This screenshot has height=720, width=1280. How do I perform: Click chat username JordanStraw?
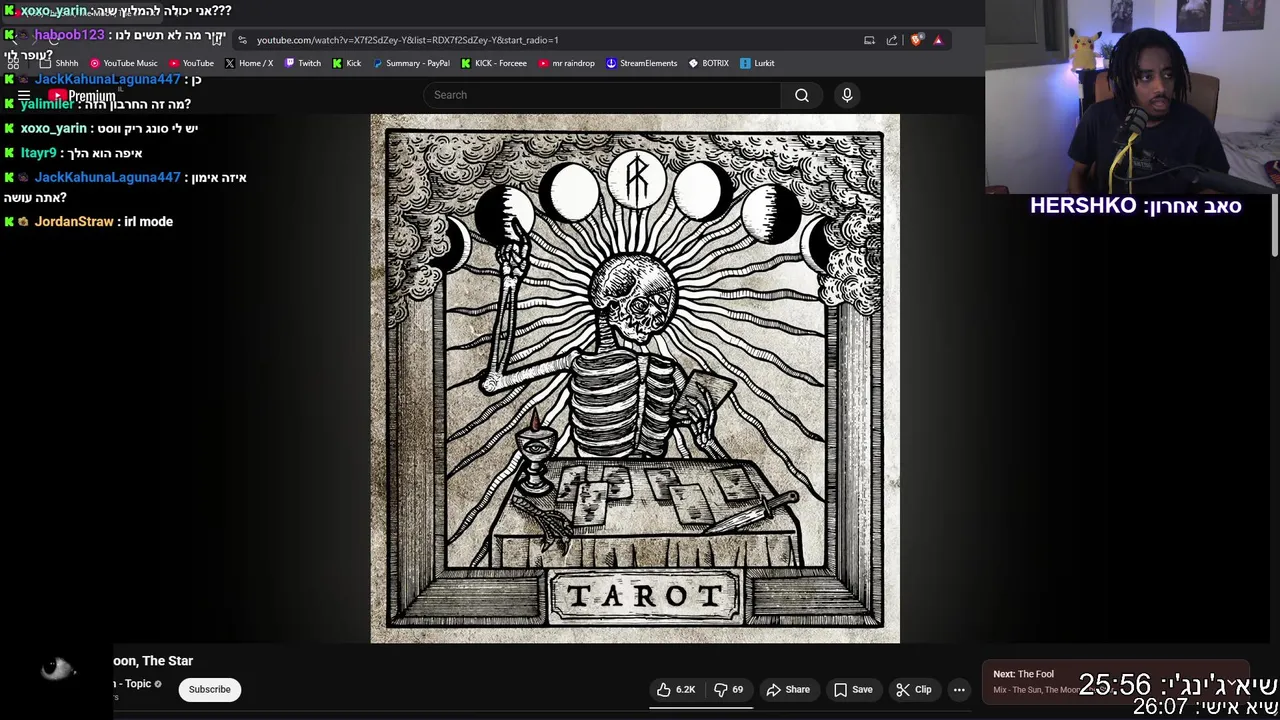click(74, 222)
